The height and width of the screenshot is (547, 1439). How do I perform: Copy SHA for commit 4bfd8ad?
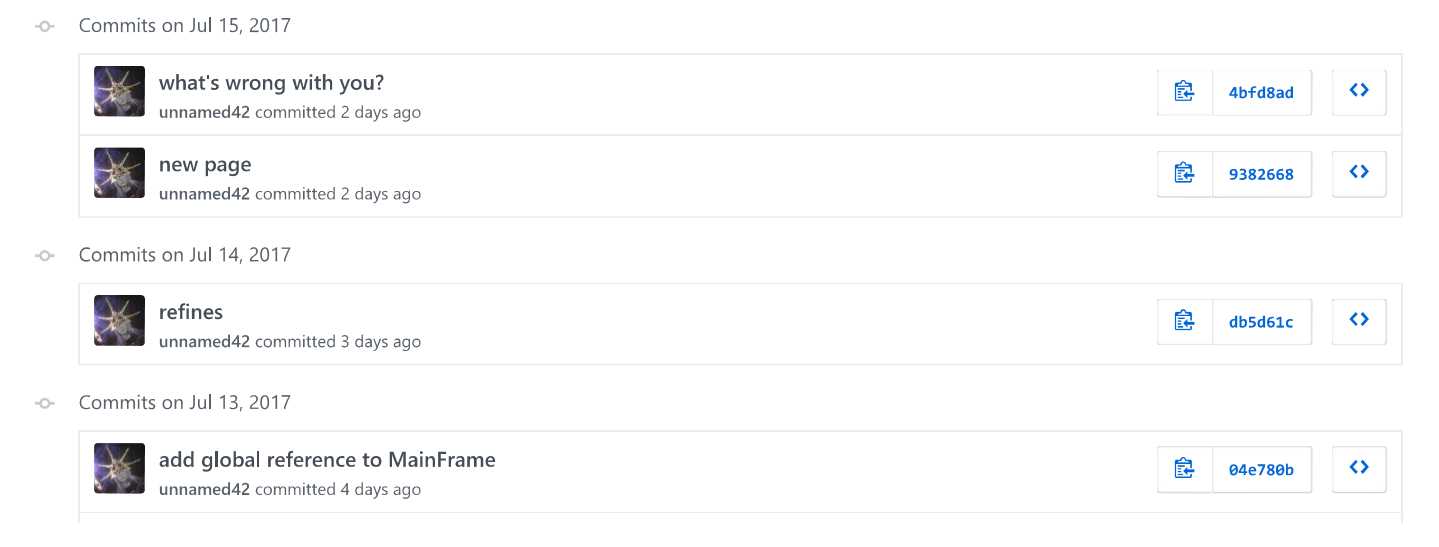(1185, 92)
